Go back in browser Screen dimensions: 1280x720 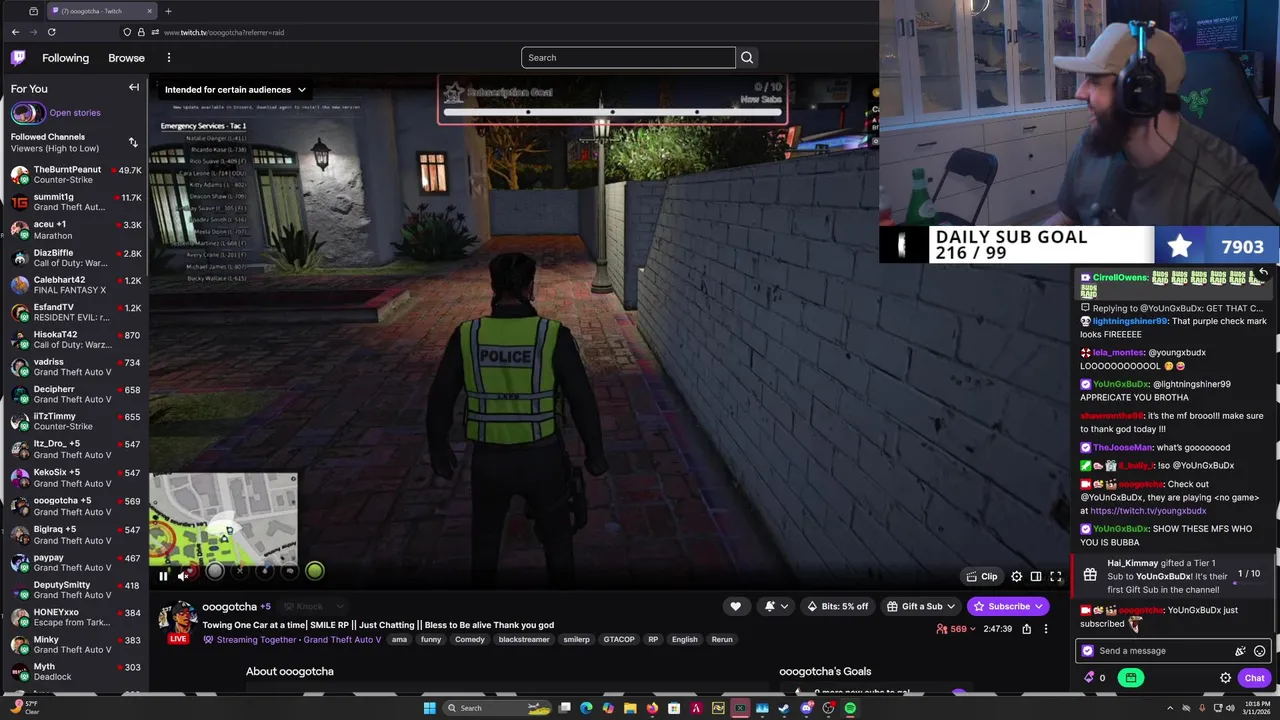15,32
